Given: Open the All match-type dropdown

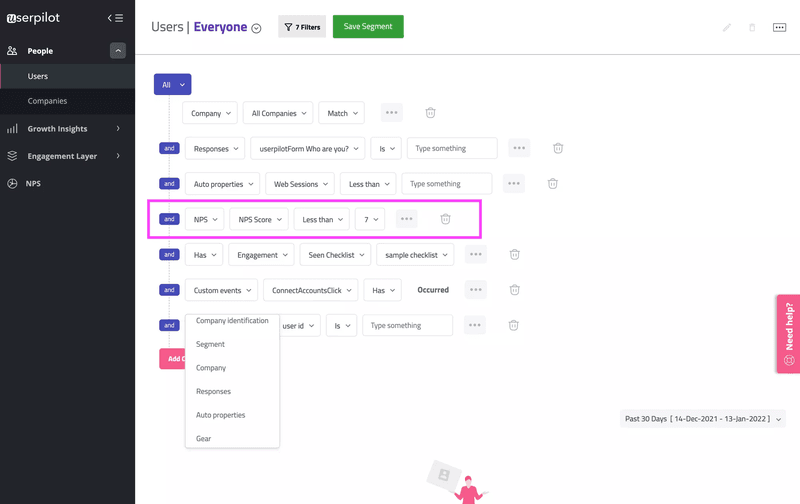Looking at the screenshot, I should [x=172, y=85].
